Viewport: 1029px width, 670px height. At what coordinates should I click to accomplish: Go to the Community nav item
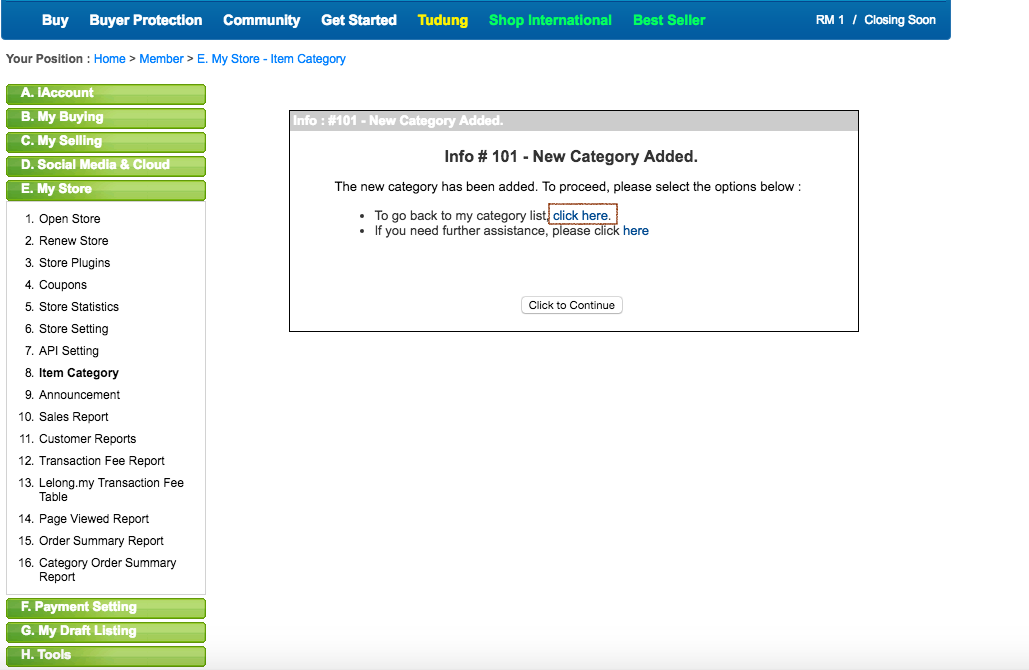(261, 20)
